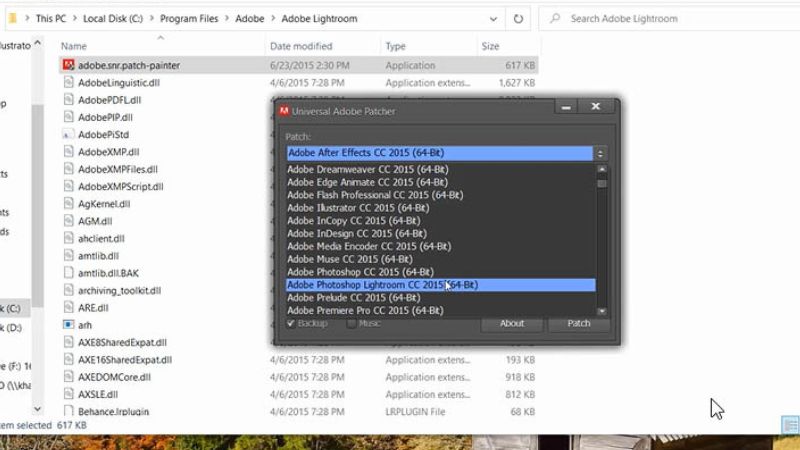Click the search magnifier icon
This screenshot has width=800, height=450.
point(555,18)
